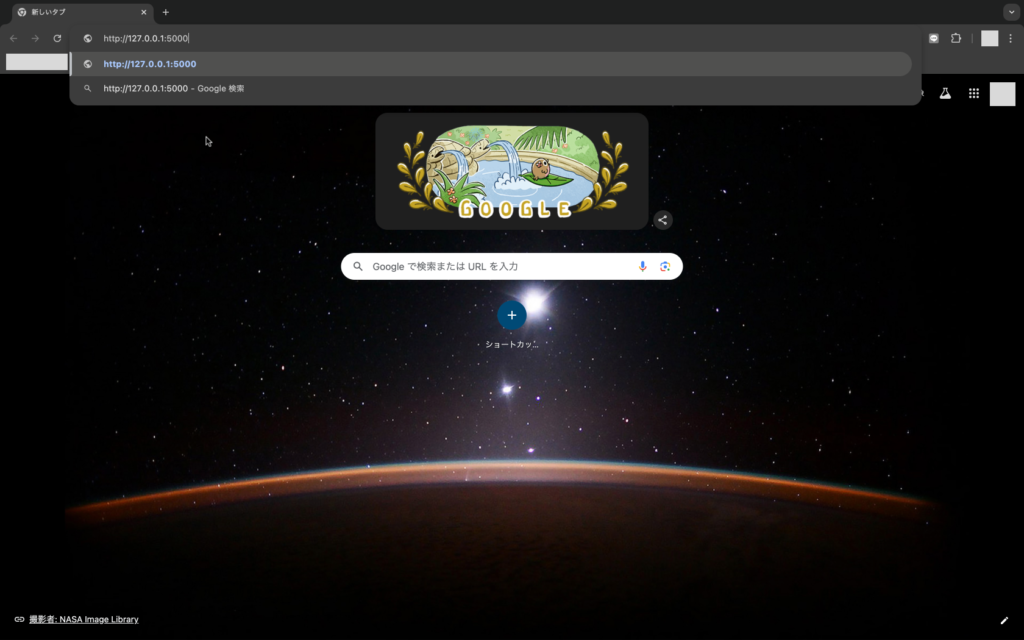The height and width of the screenshot is (640, 1024).
Task: Search by image with Google Lens icon
Action: point(665,266)
